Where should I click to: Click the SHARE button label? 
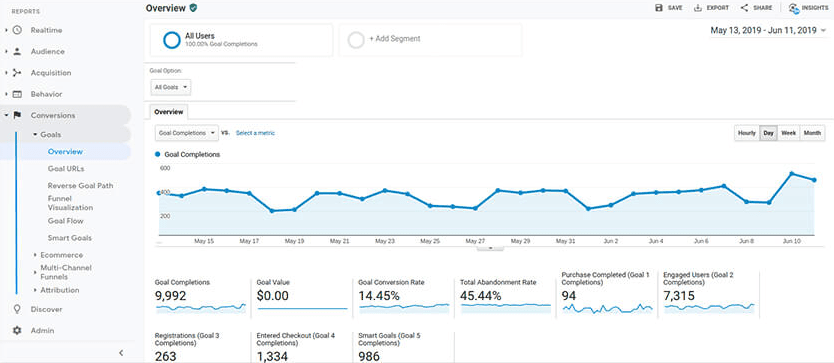point(763,8)
